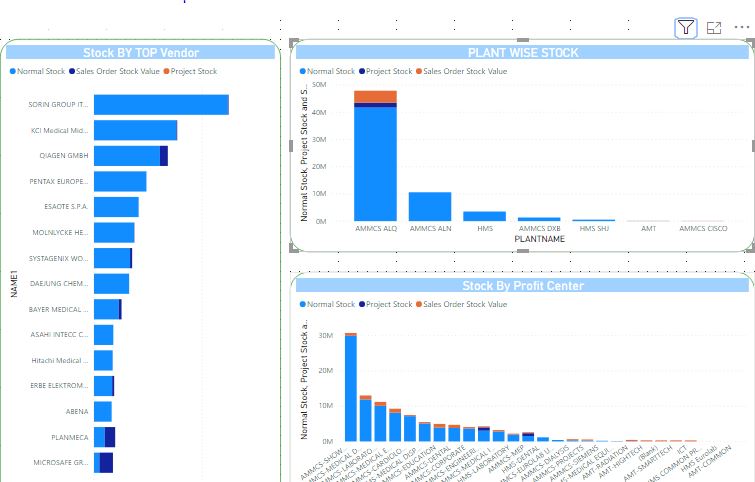The width and height of the screenshot is (755, 482).
Task: Select the QIAGEN GMBH bar
Action: point(131,156)
